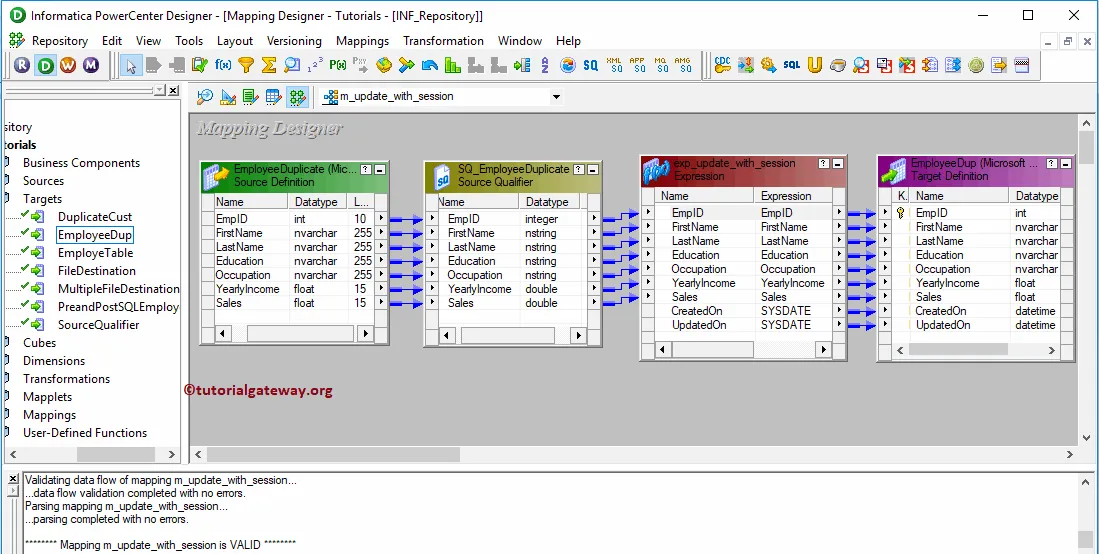Open help for SQ_EmployeeDuplicate transformation
This screenshot has width=1099, height=554.
point(579,170)
